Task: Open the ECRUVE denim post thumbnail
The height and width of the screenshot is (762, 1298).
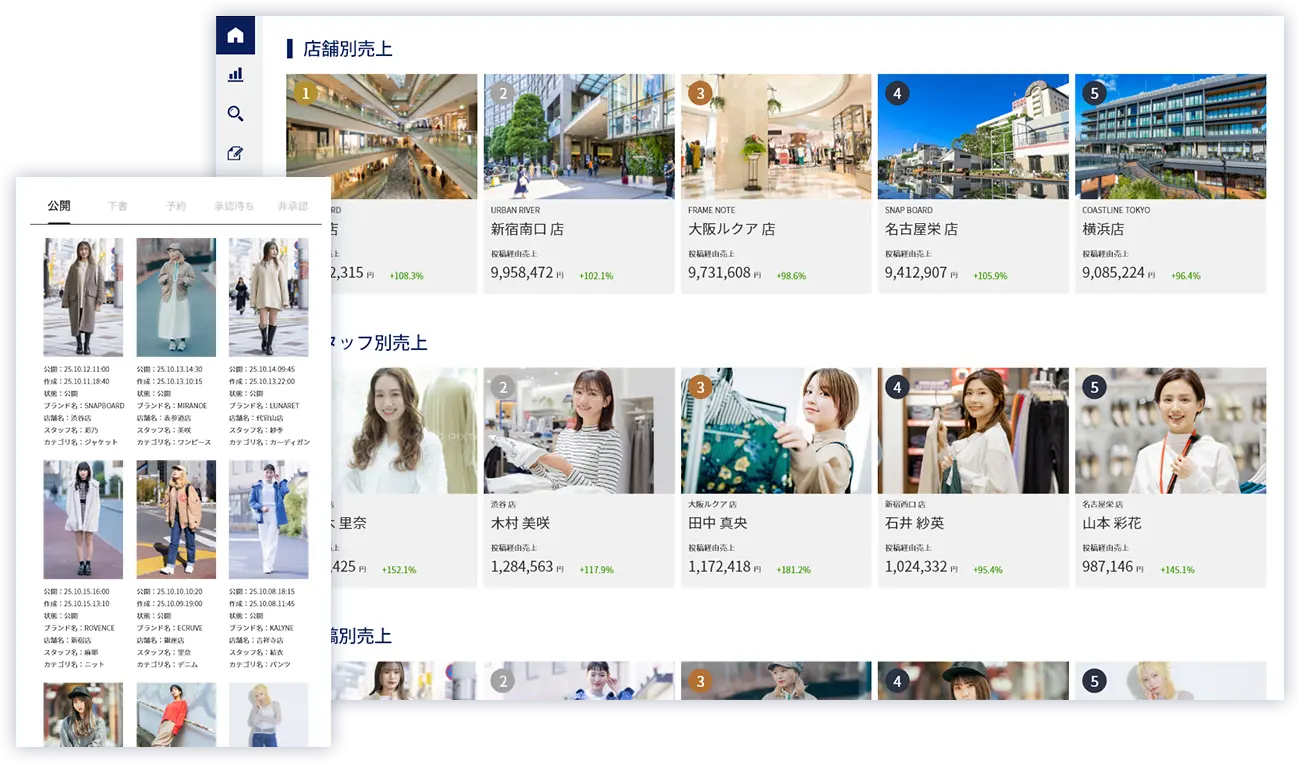Action: pos(176,519)
